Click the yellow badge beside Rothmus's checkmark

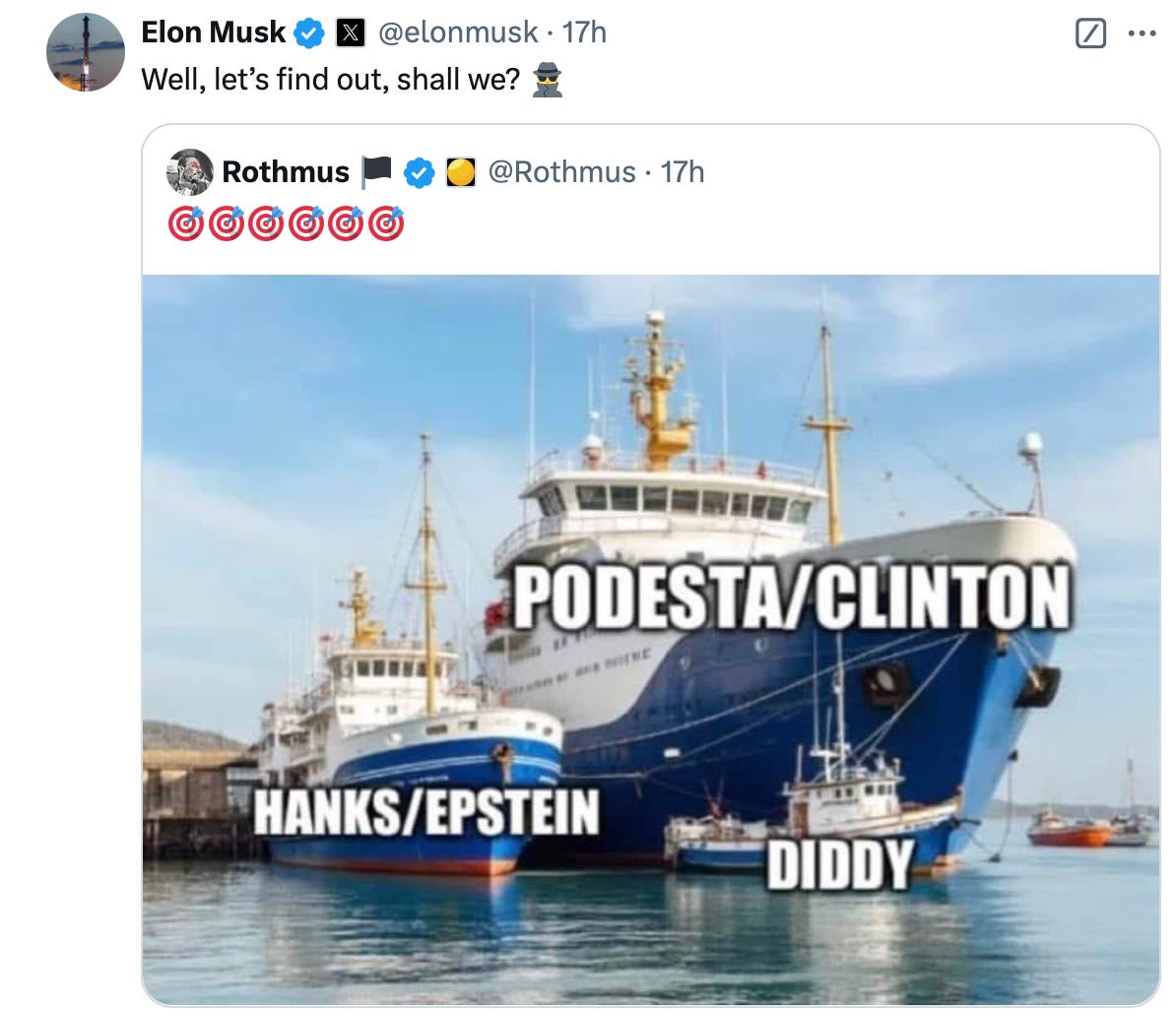click(x=461, y=172)
